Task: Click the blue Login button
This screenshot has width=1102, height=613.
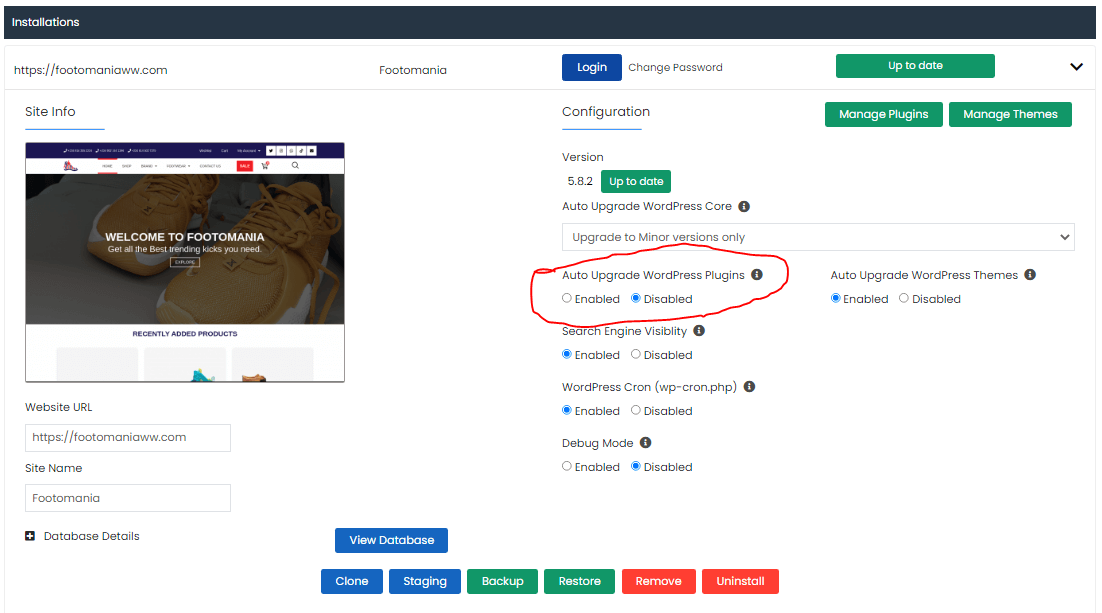Action: point(591,67)
